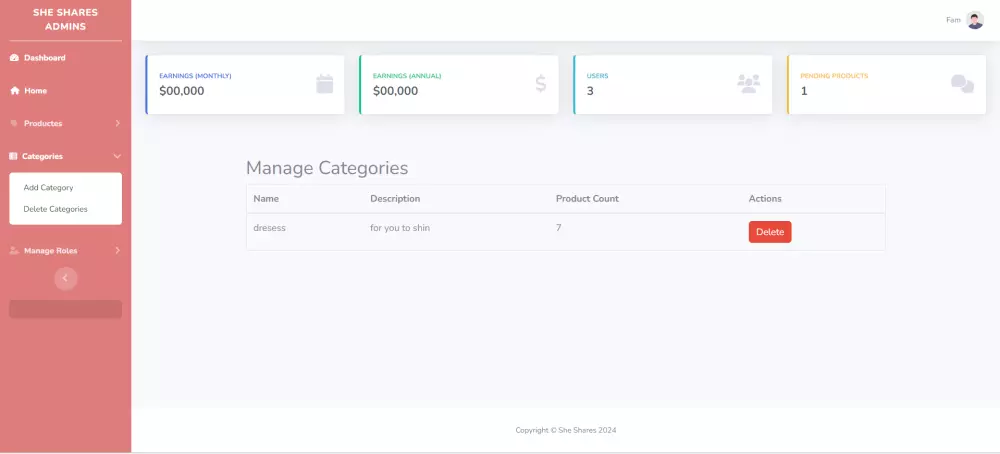The width and height of the screenshot is (1000, 454).
Task: Collapse the Categories submenu chevron
Action: [117, 156]
